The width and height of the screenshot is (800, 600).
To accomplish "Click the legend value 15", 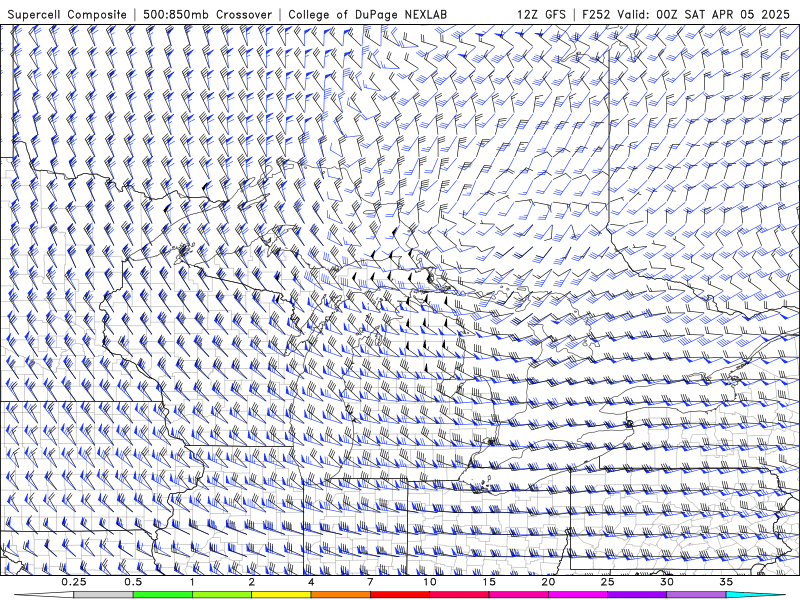I will (489, 582).
